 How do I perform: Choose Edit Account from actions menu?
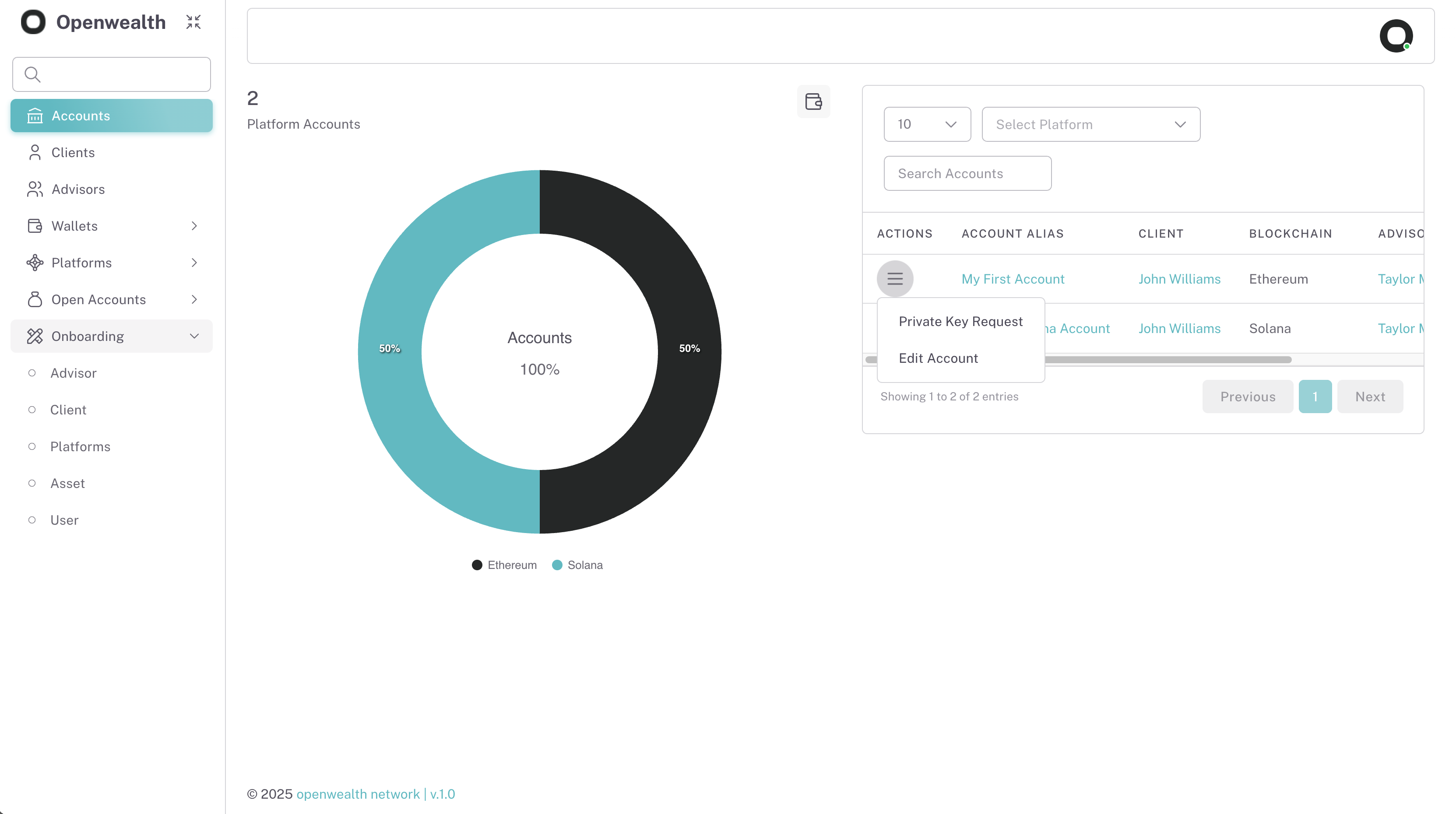coord(938,358)
